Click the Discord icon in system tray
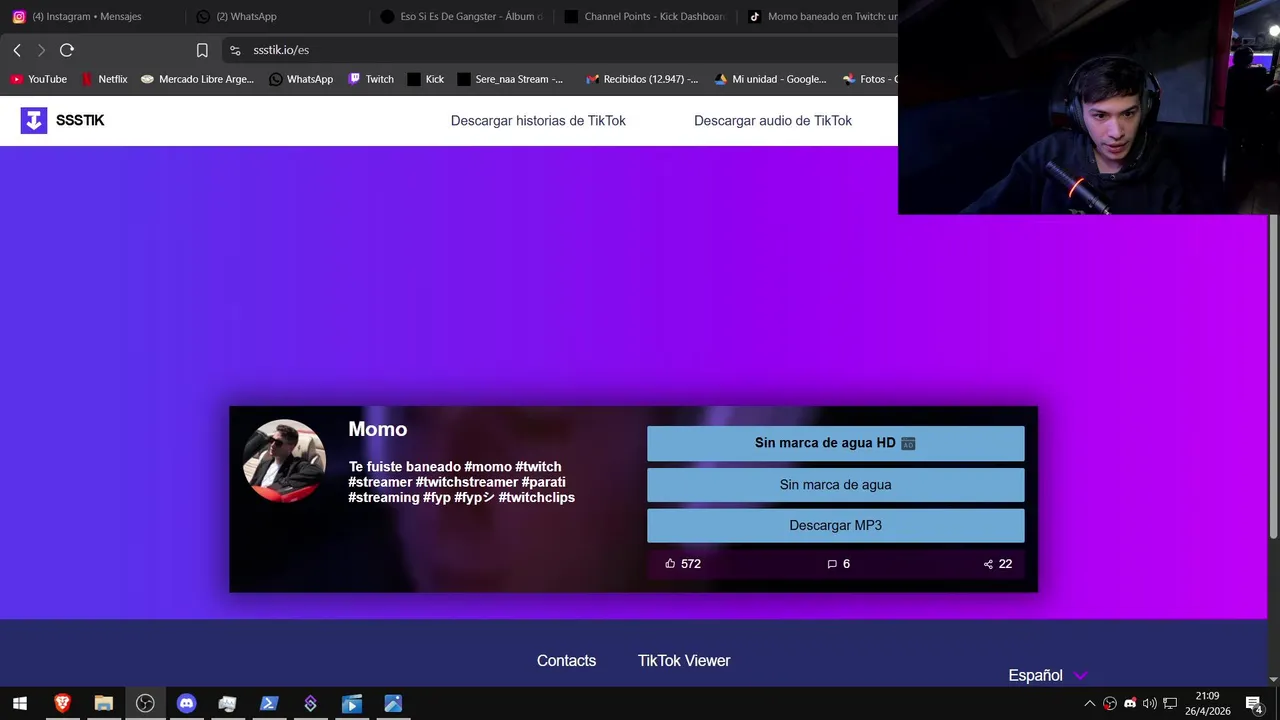This screenshot has height=720, width=1280. [x=1130, y=704]
